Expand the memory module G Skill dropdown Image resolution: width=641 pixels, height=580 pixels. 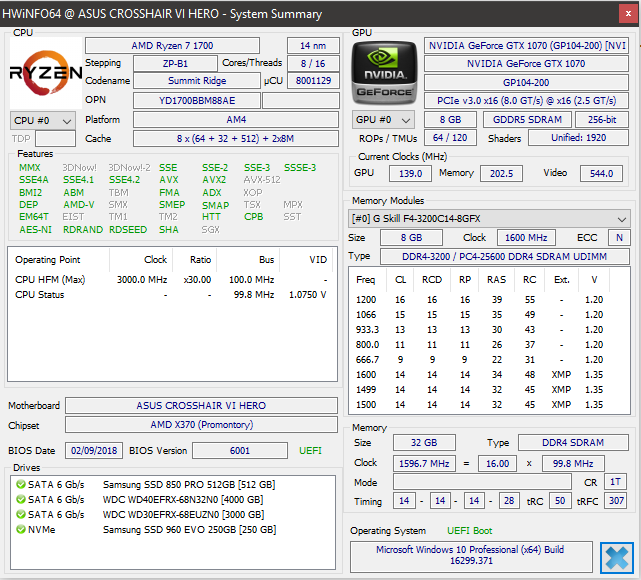(x=489, y=219)
